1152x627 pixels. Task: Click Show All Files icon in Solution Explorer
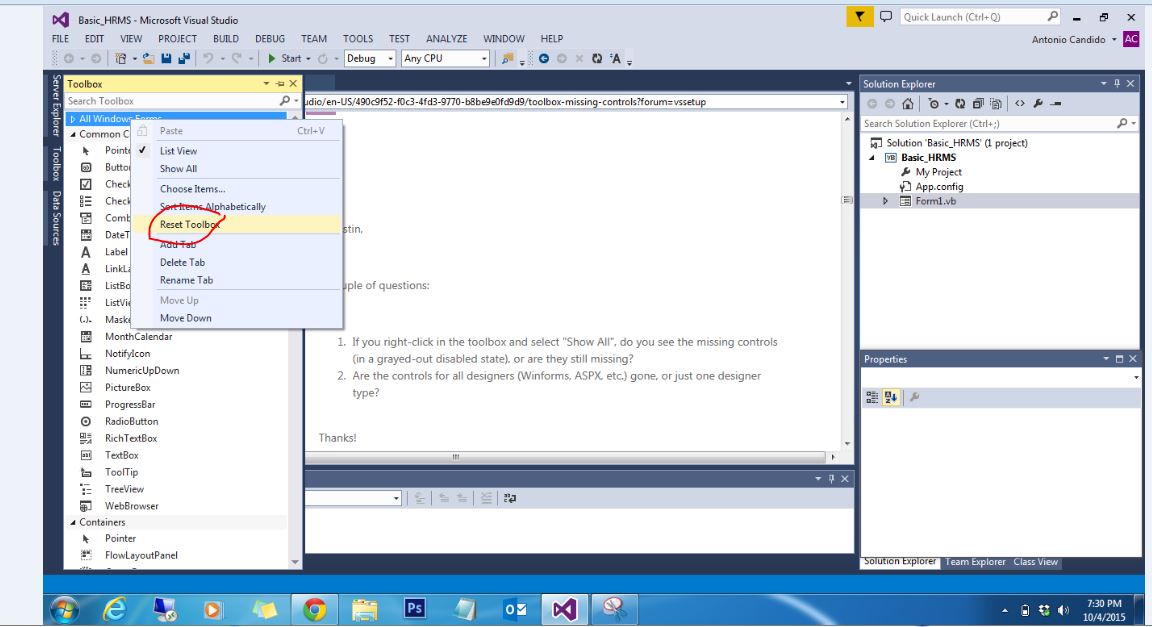pyautogui.click(x=996, y=104)
